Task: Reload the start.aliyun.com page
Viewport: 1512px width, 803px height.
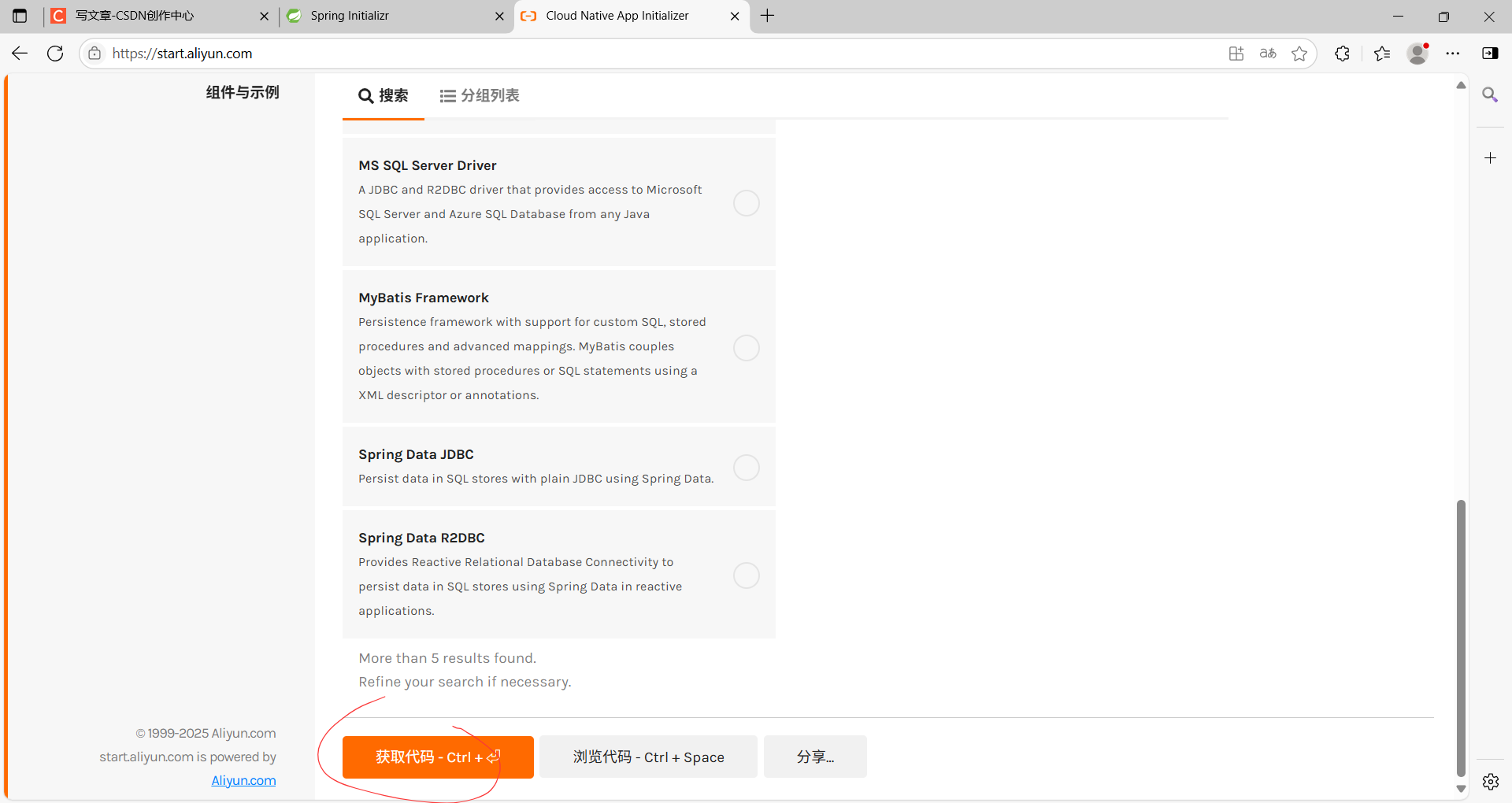Action: point(55,54)
